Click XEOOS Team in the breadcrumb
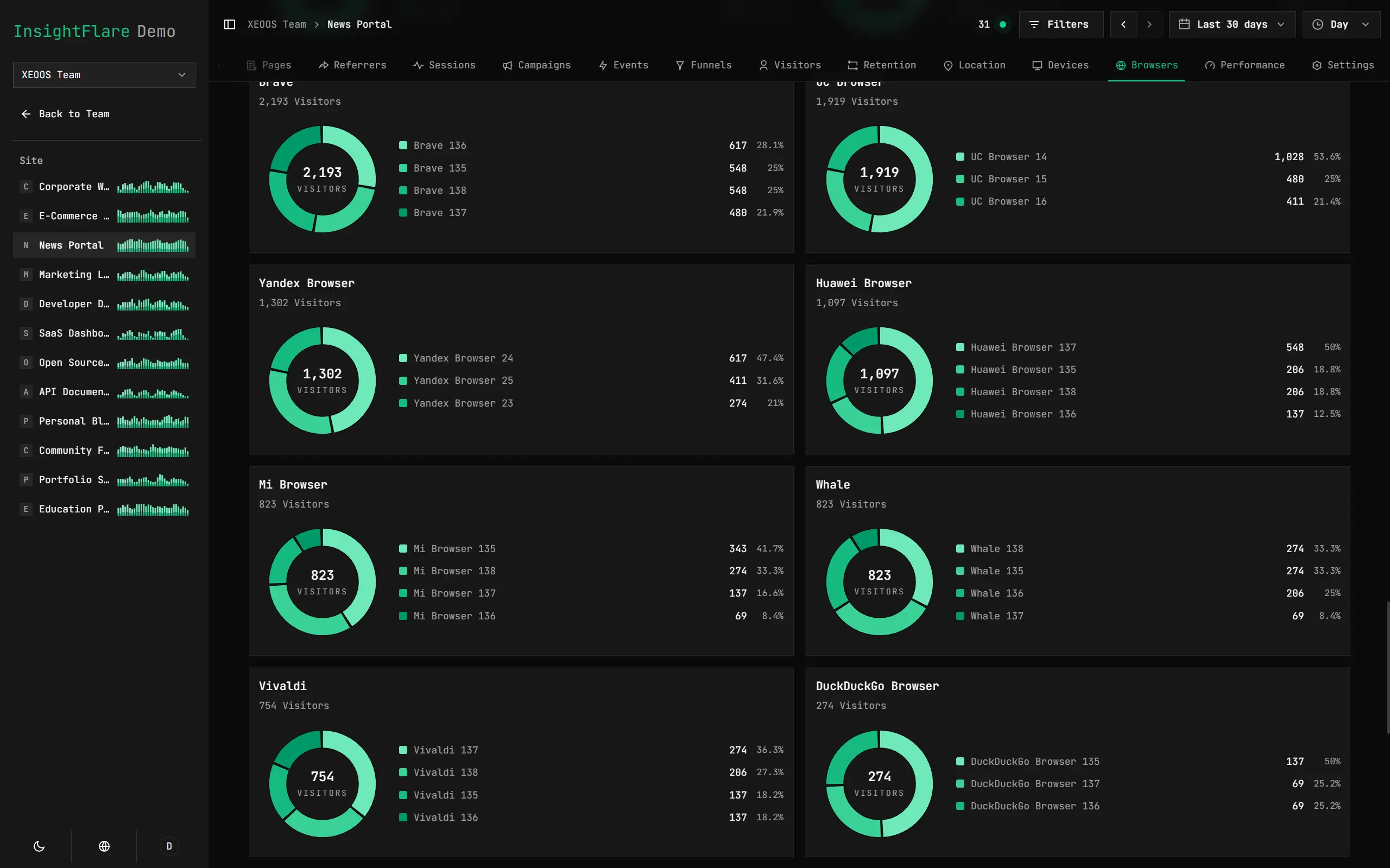The height and width of the screenshot is (868, 1390). tap(277, 24)
